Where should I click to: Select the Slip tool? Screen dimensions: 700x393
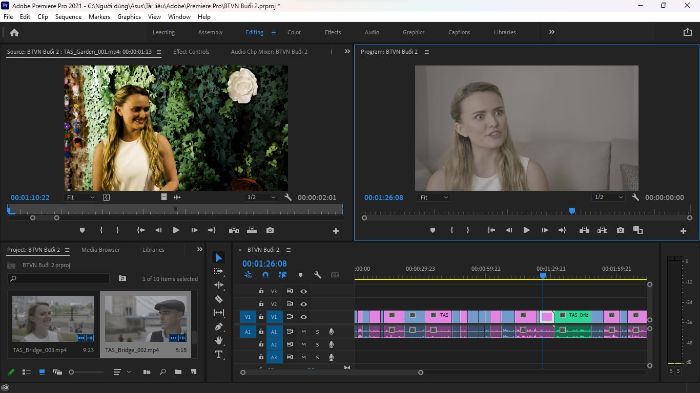219,313
